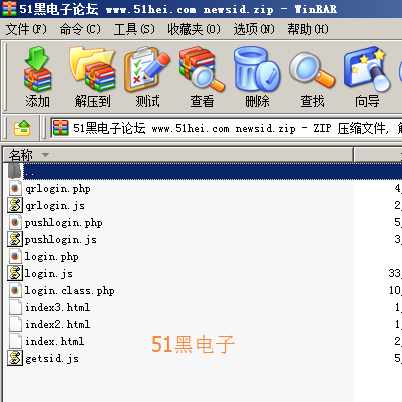Go up one folder level button
Viewport: 402px width, 402px height.
tap(22, 128)
